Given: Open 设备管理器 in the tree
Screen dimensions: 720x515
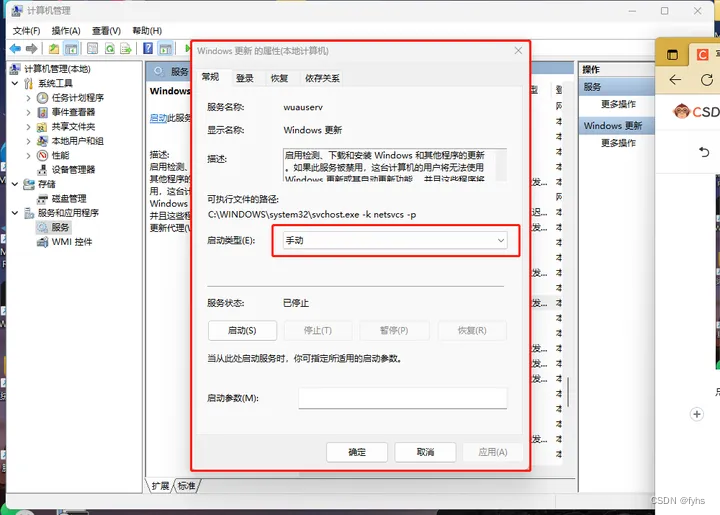Looking at the screenshot, I should 73,169.
